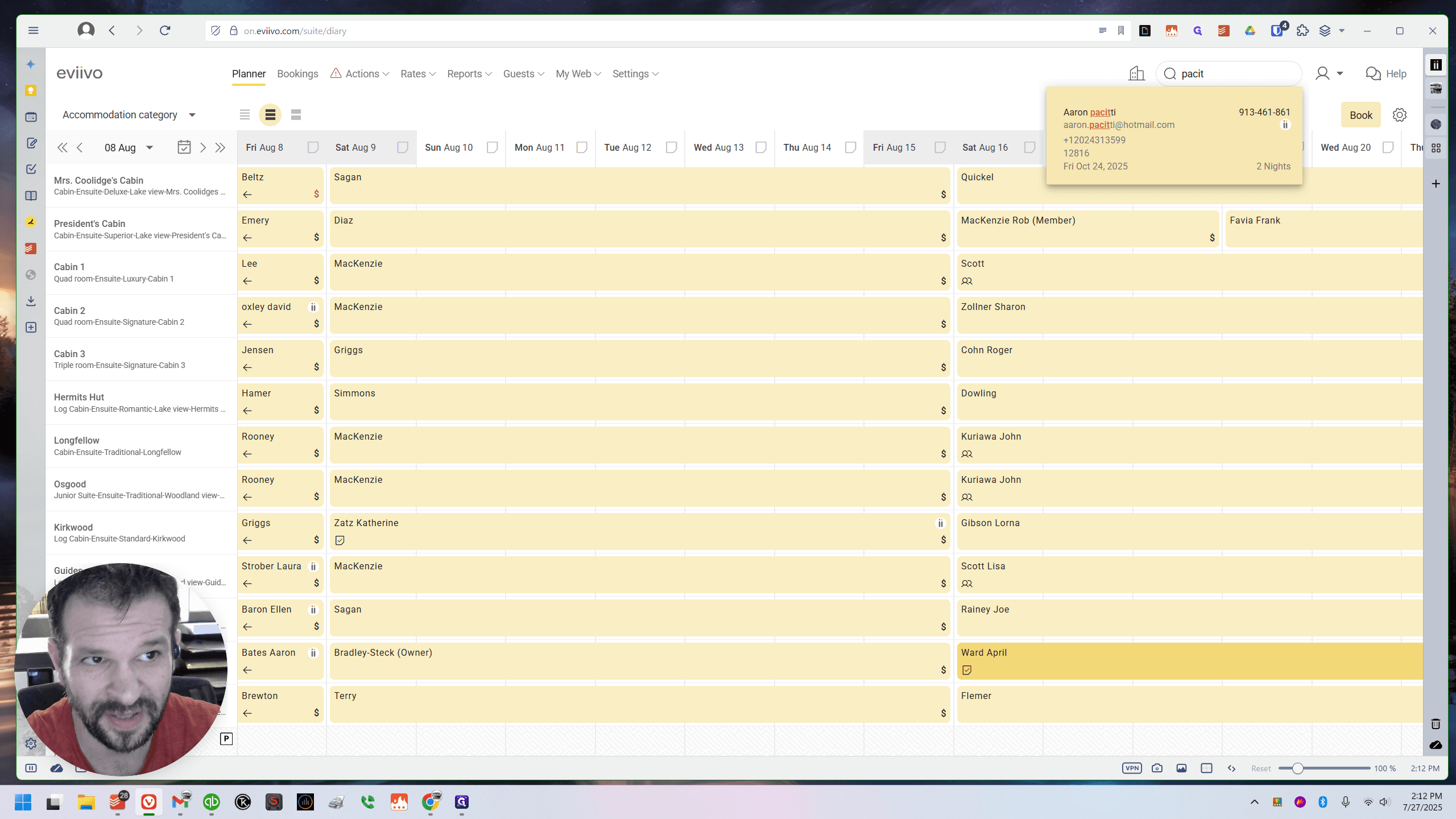Click the Actions warning triangle icon
The width and height of the screenshot is (1456, 819).
(x=336, y=73)
